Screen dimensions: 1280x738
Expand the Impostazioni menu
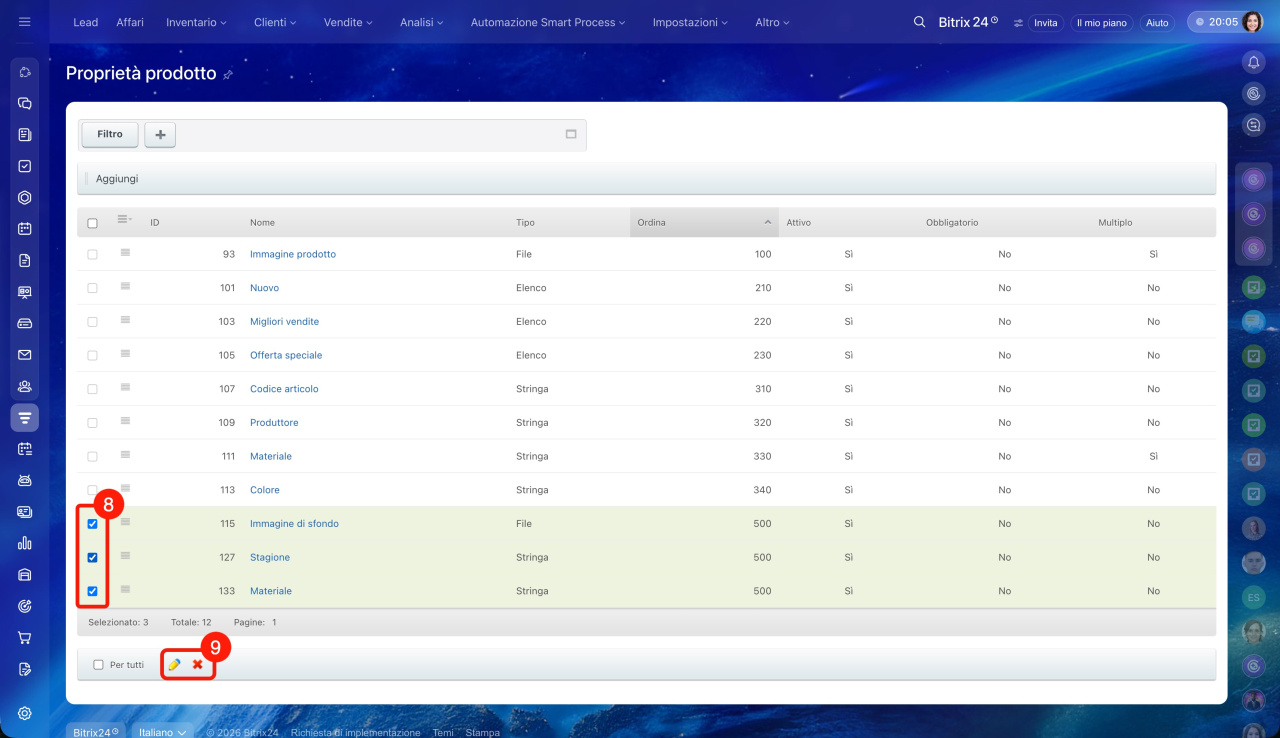coord(690,22)
